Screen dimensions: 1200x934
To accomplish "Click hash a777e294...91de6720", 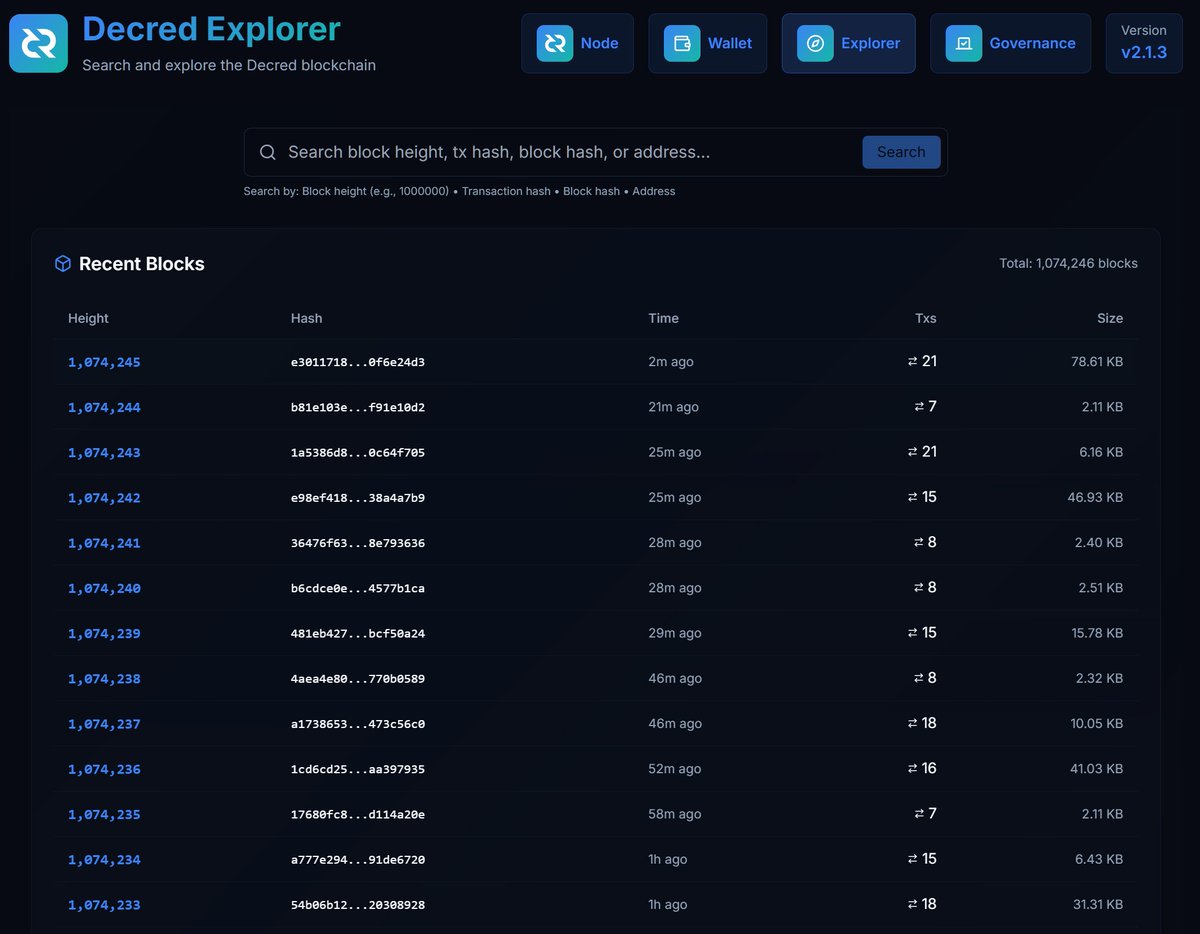I will (358, 860).
